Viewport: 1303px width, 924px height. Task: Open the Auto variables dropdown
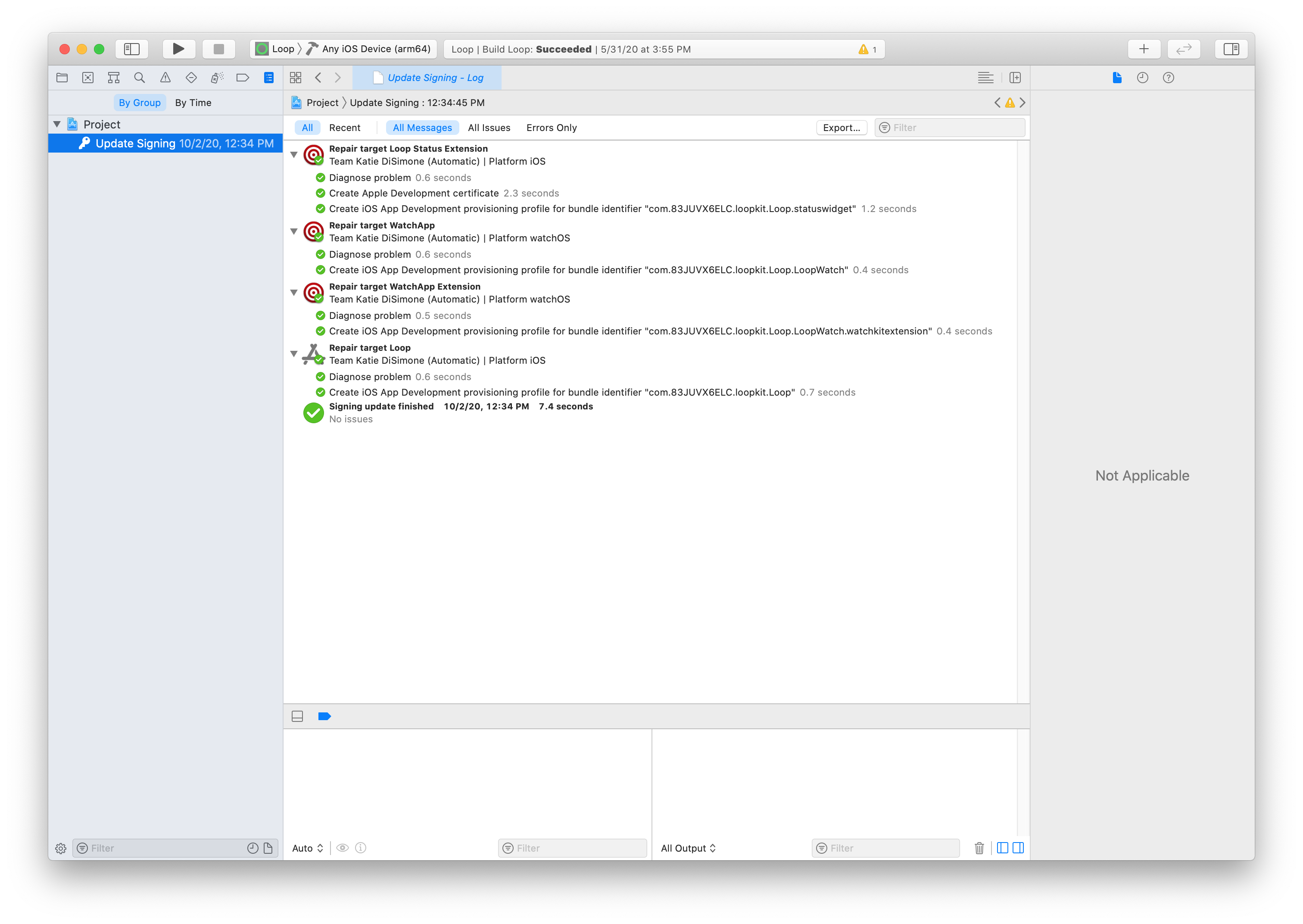[x=308, y=848]
